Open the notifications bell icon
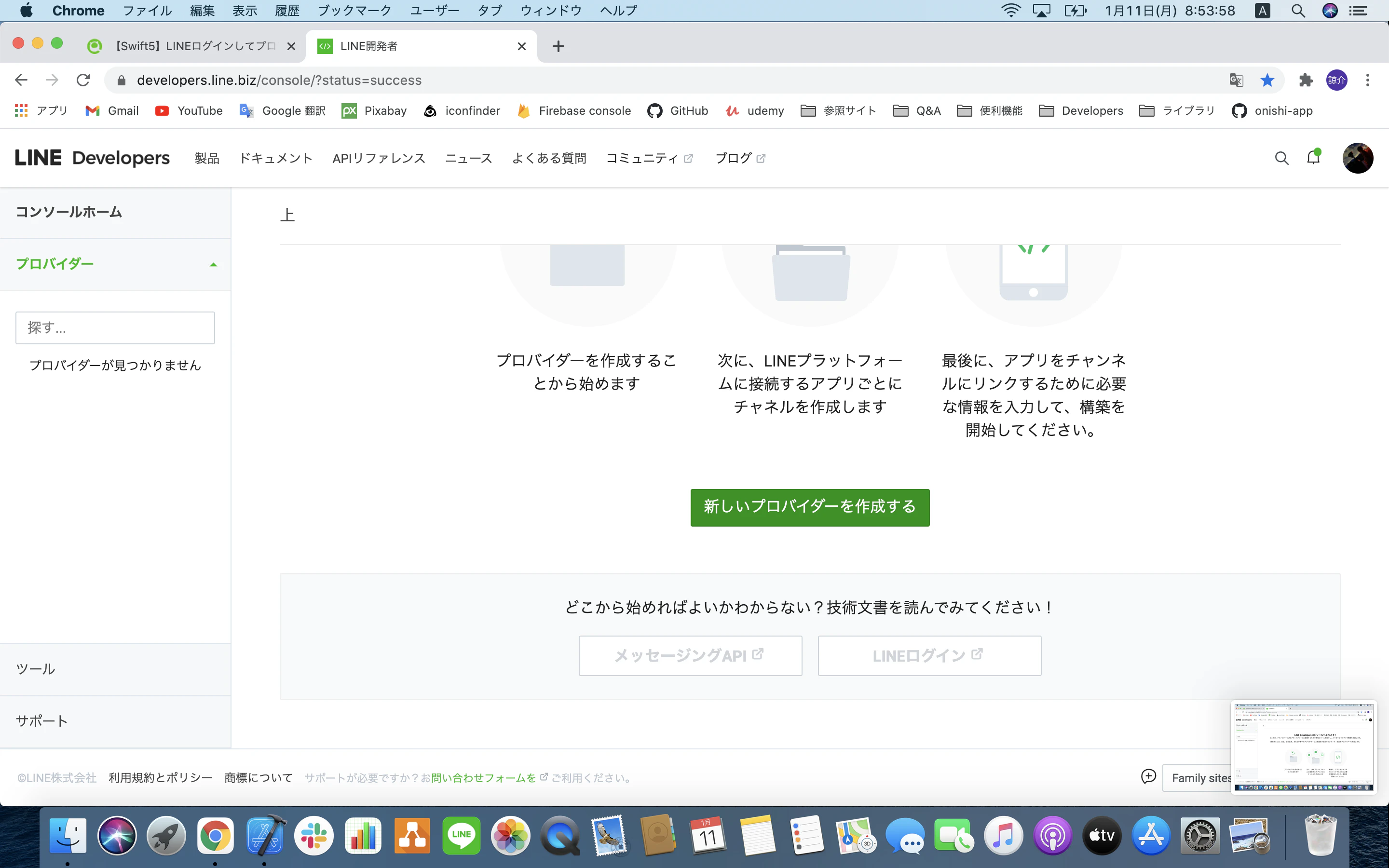Image resolution: width=1389 pixels, height=868 pixels. click(x=1313, y=157)
